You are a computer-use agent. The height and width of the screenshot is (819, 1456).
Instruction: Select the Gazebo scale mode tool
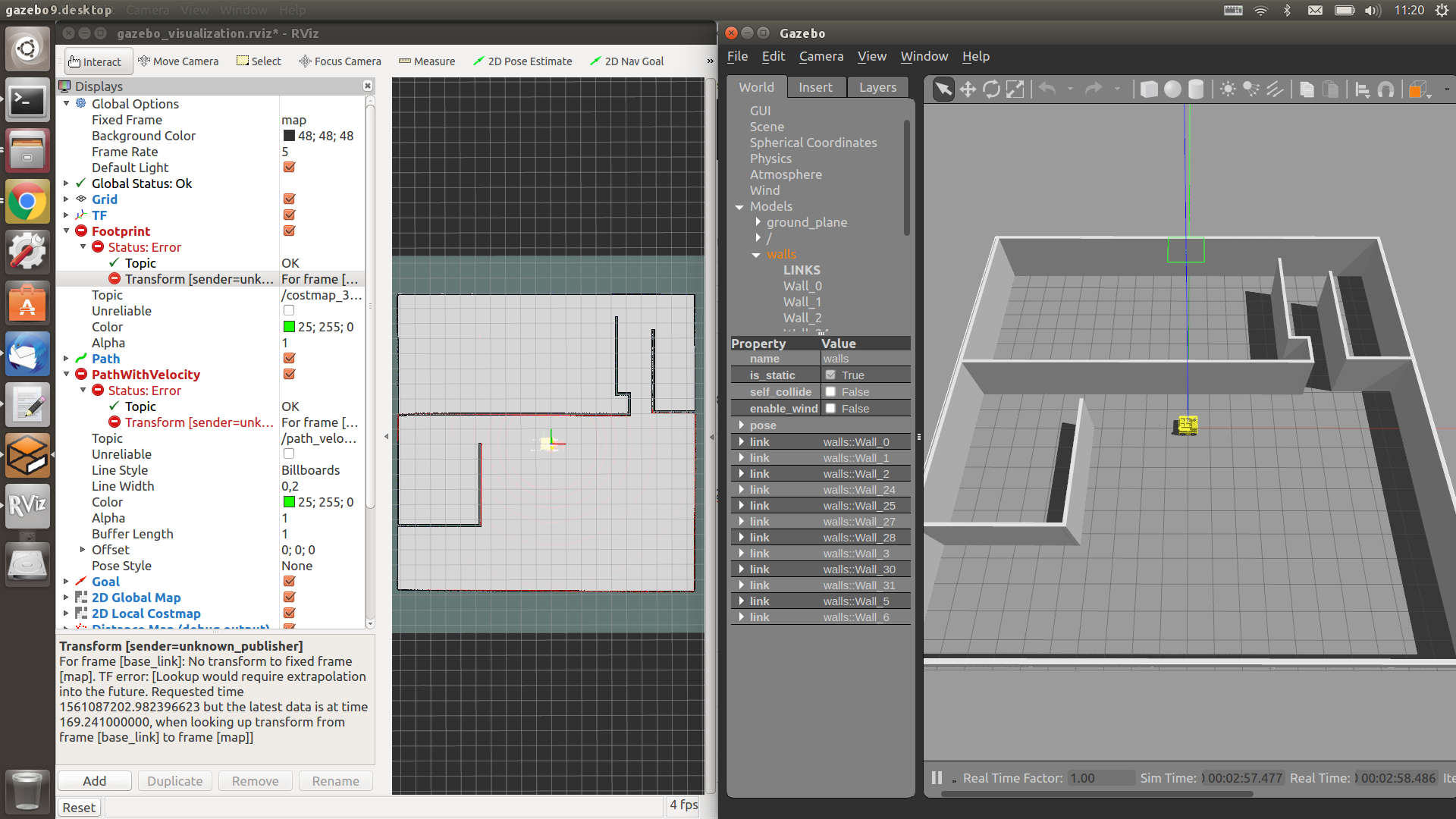tap(1015, 89)
